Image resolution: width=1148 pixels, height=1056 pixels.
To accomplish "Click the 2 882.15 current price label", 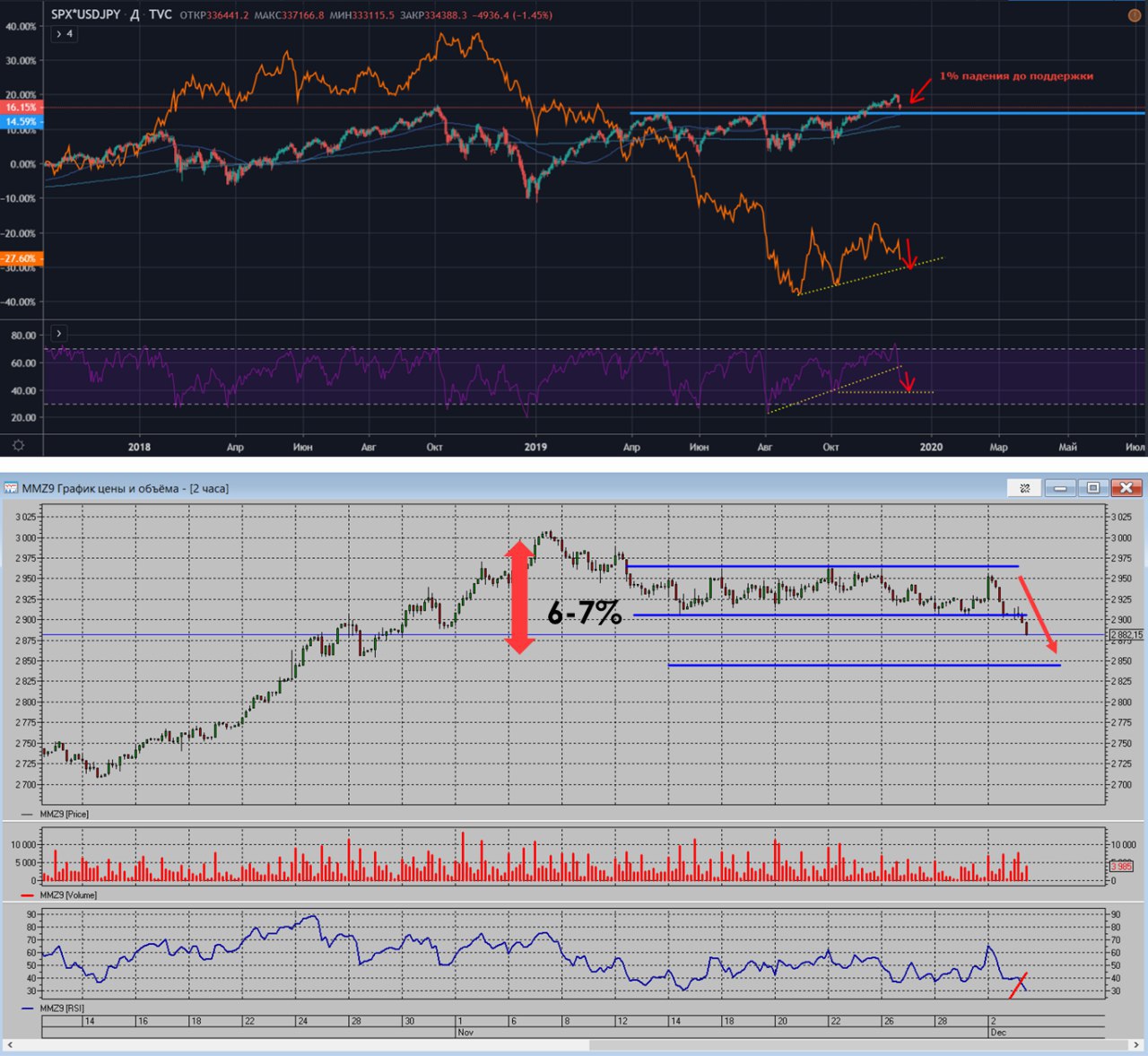I will (1126, 634).
